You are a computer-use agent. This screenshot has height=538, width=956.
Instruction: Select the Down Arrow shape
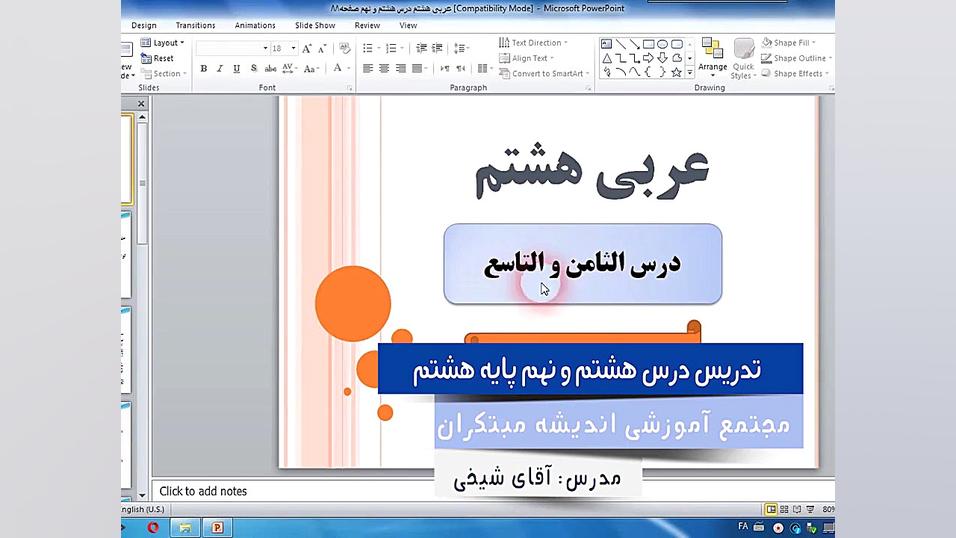pyautogui.click(x=663, y=59)
